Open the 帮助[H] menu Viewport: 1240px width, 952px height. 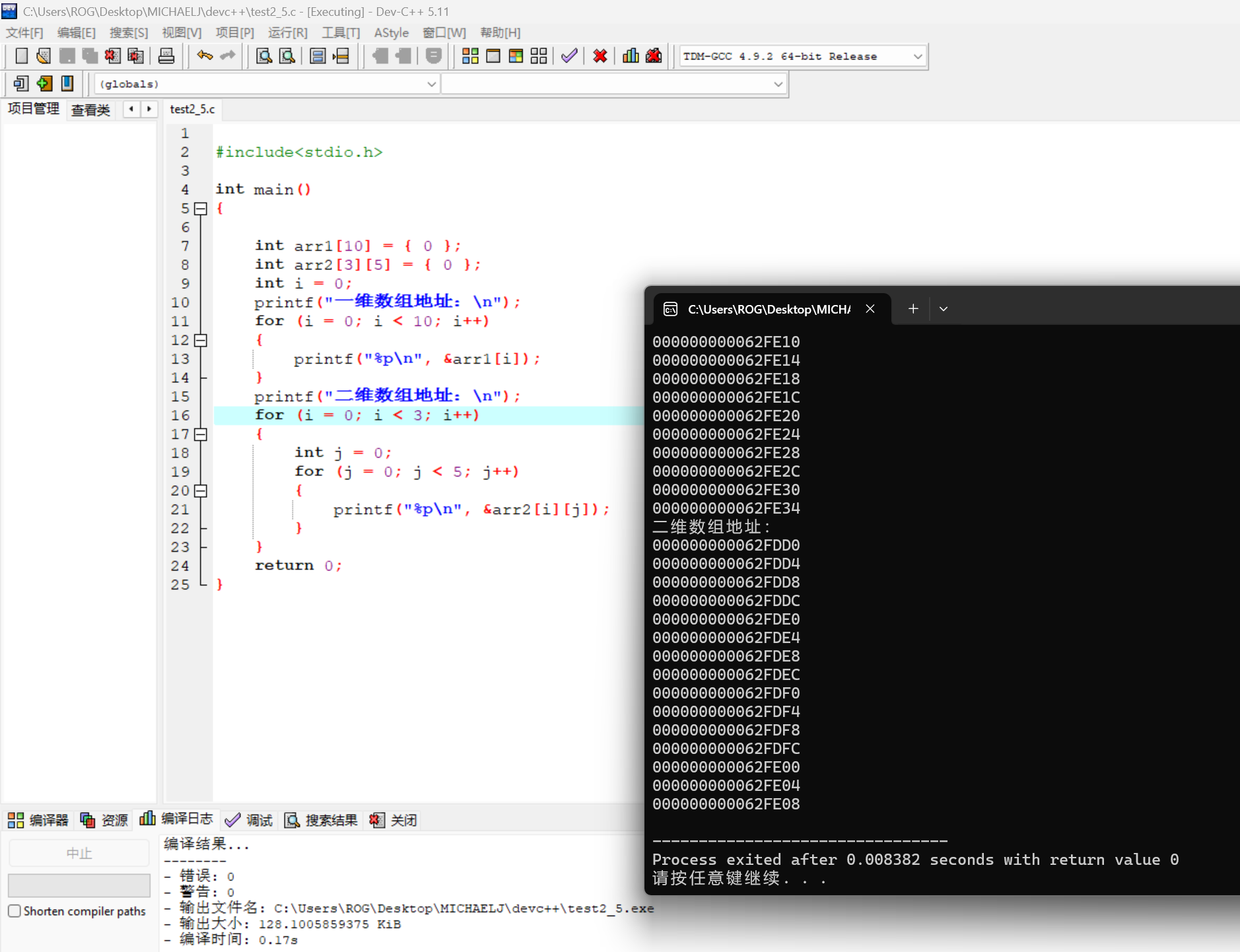tap(500, 33)
